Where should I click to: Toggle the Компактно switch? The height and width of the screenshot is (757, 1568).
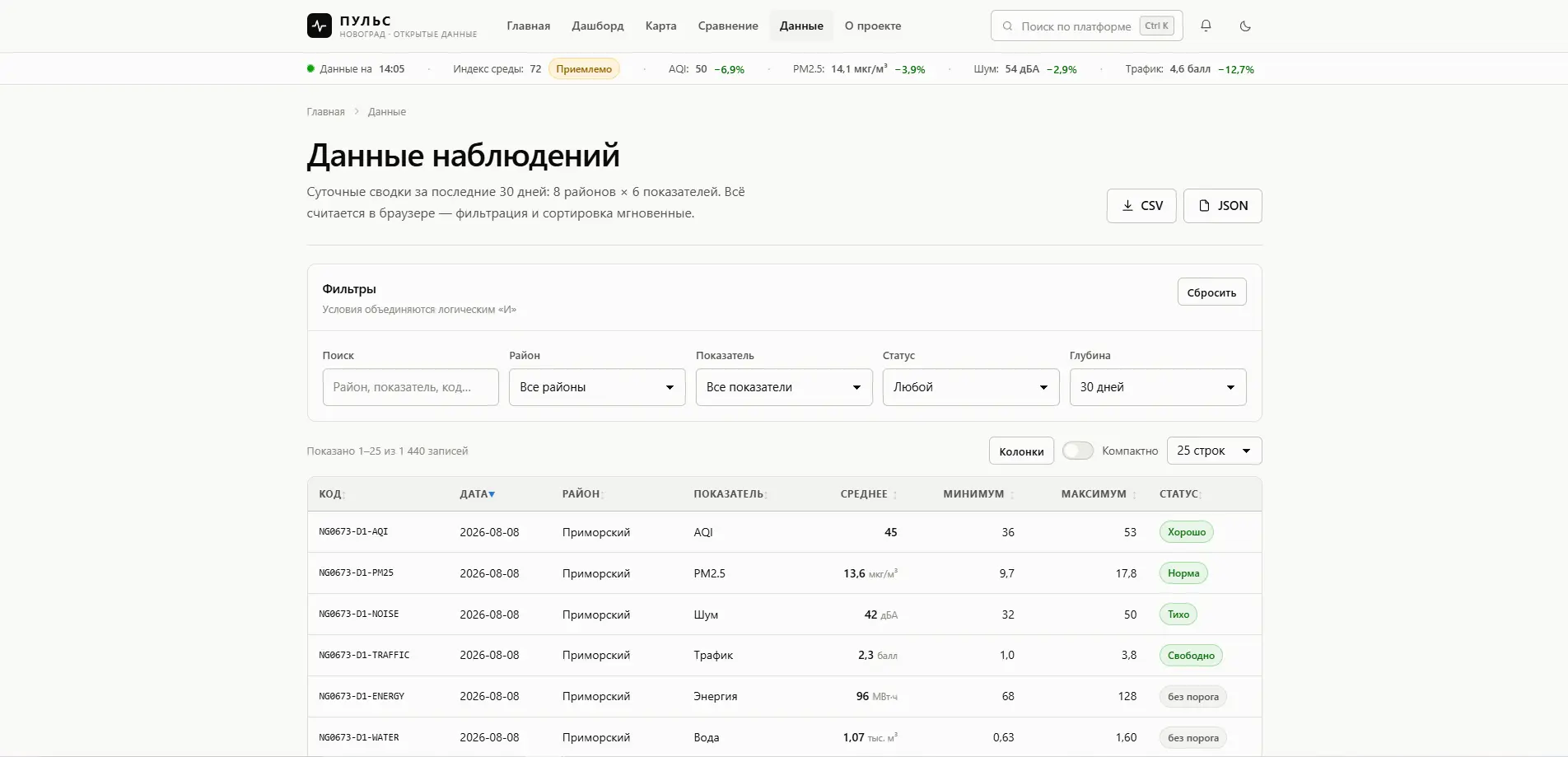pyautogui.click(x=1077, y=451)
